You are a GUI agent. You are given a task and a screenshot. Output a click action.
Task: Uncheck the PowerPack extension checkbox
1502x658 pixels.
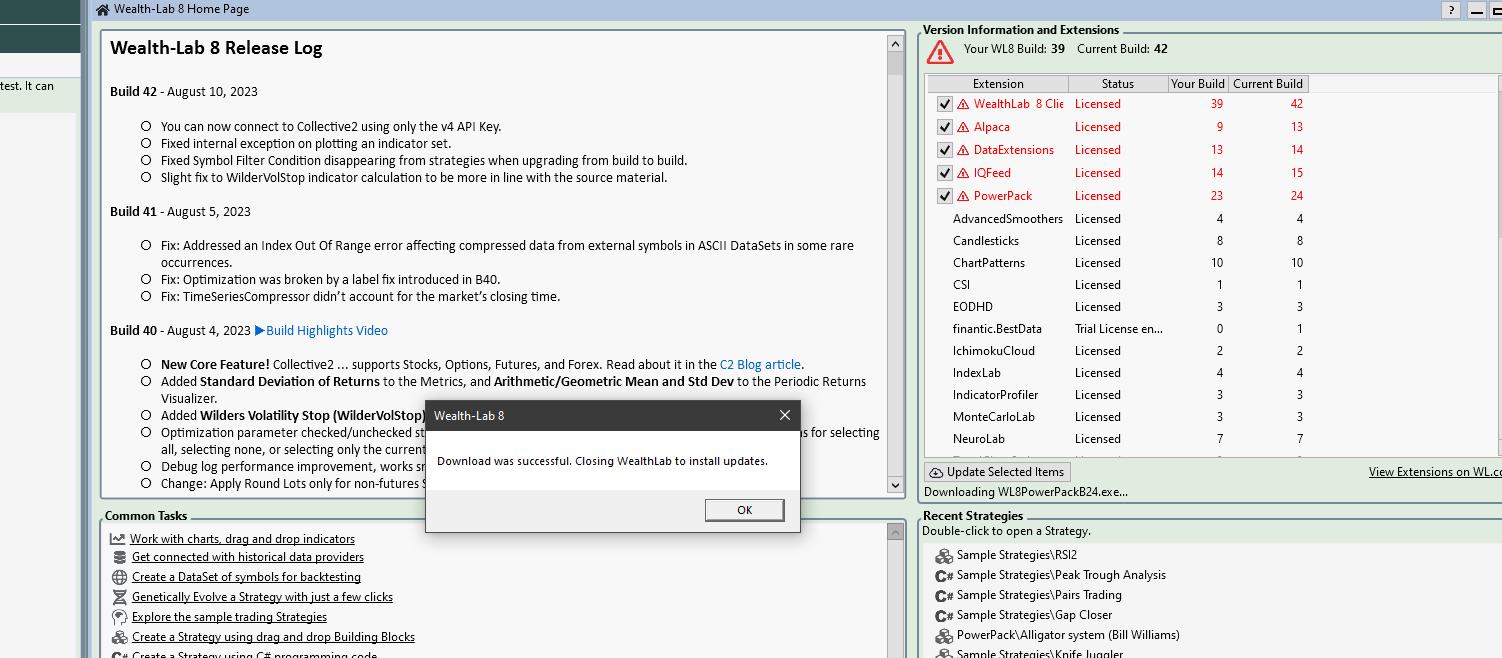[944, 196]
